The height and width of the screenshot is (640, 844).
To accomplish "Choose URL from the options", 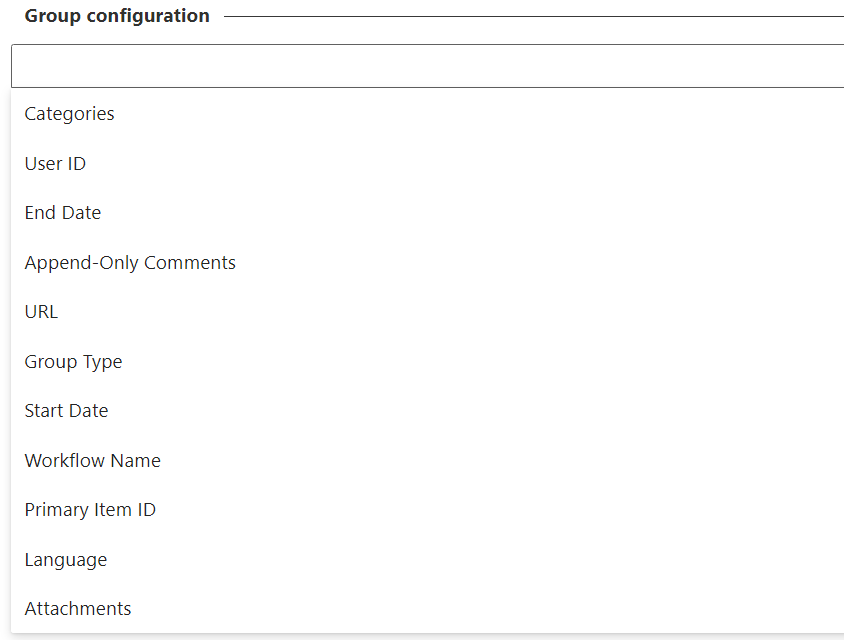I will coord(42,312).
